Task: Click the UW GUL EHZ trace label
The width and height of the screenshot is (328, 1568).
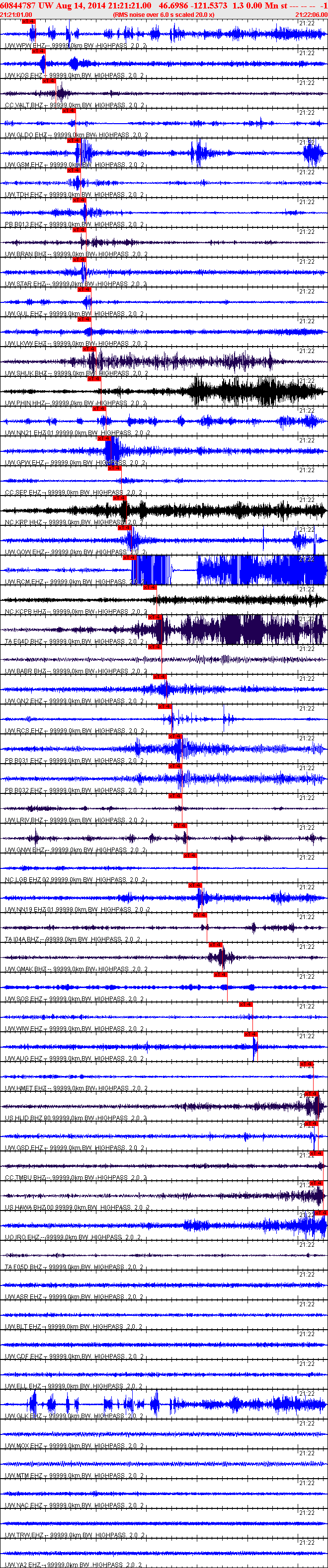Action: coord(75,314)
